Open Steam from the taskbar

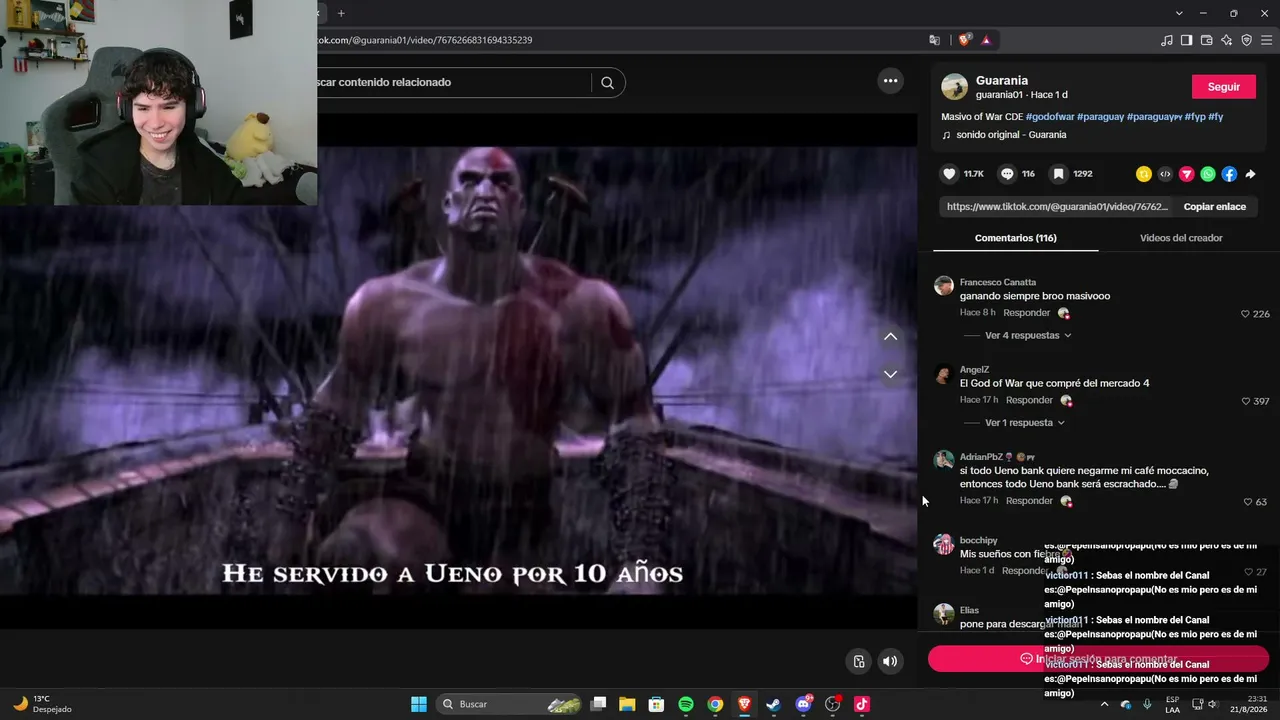coord(773,704)
